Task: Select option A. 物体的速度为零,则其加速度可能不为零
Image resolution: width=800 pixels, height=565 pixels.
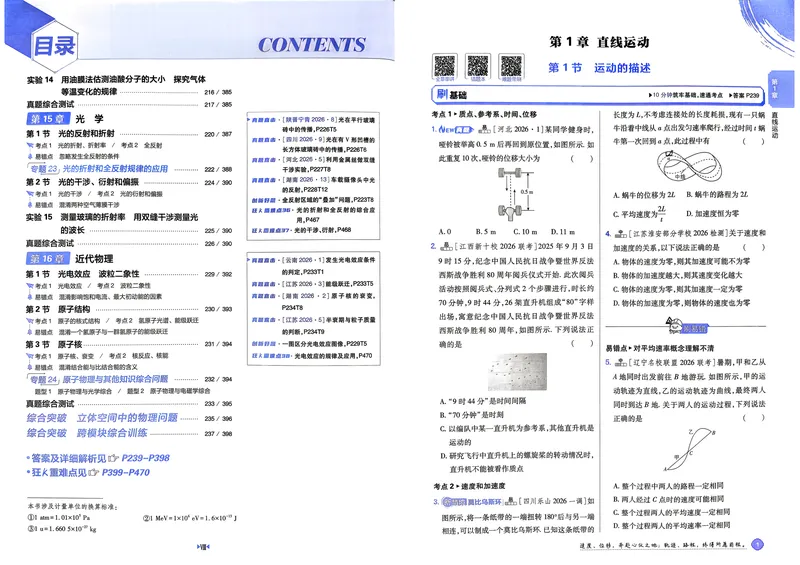Action: (681, 261)
